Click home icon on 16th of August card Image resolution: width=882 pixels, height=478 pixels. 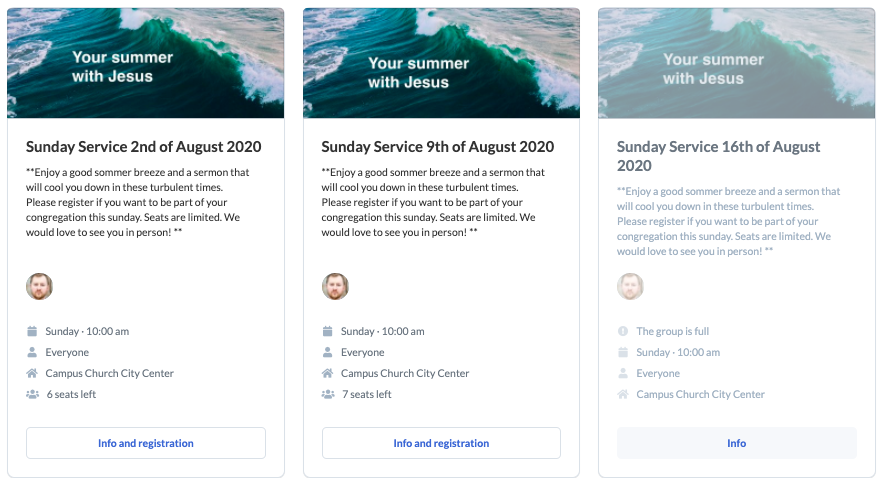tap(623, 394)
